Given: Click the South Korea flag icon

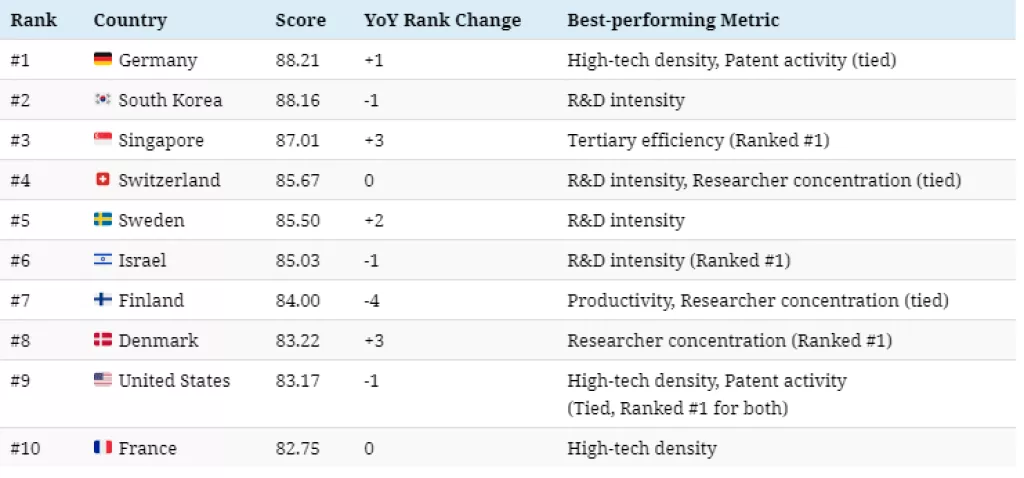Looking at the screenshot, I should tap(102, 100).
